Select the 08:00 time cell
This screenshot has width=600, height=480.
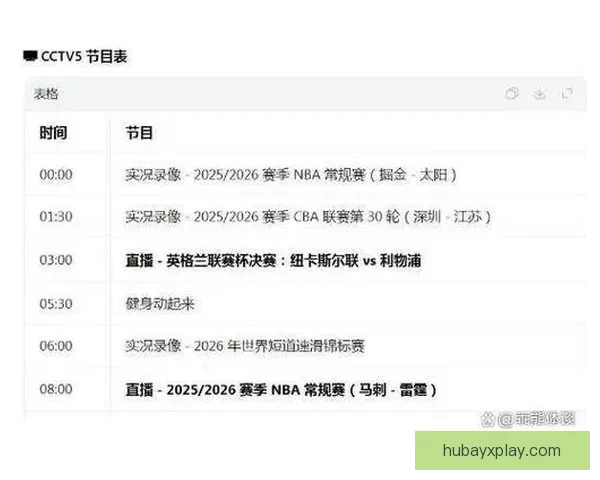tap(56, 389)
